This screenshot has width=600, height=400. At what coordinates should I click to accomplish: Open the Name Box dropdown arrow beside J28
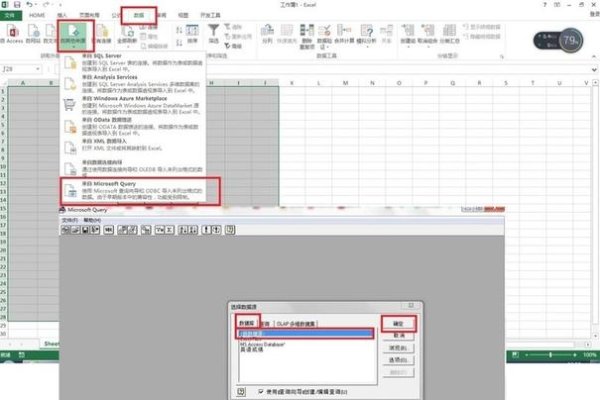click(38, 69)
